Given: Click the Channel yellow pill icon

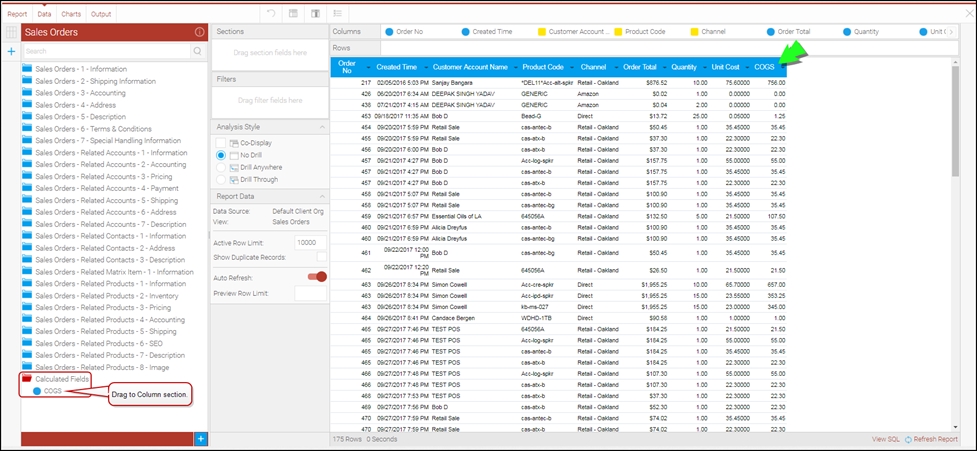Looking at the screenshot, I should (694, 32).
